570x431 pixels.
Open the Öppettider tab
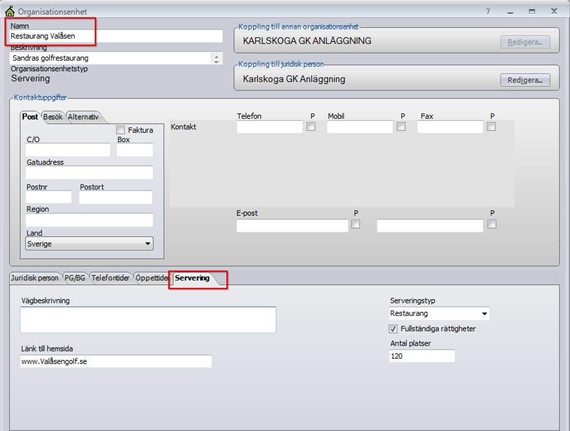tap(152, 278)
